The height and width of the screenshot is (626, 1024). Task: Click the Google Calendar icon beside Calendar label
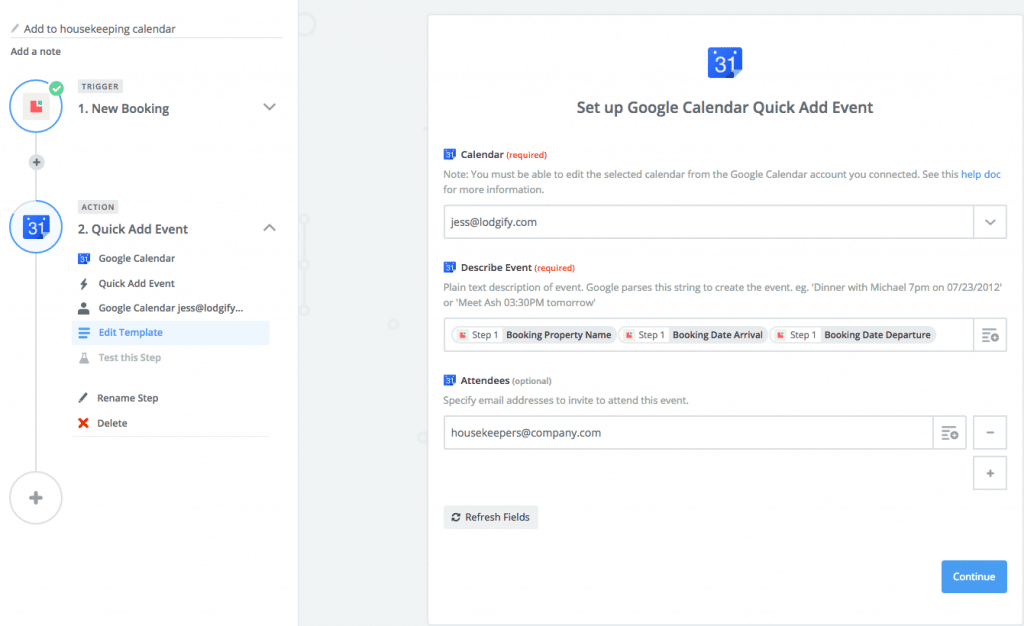(x=449, y=155)
